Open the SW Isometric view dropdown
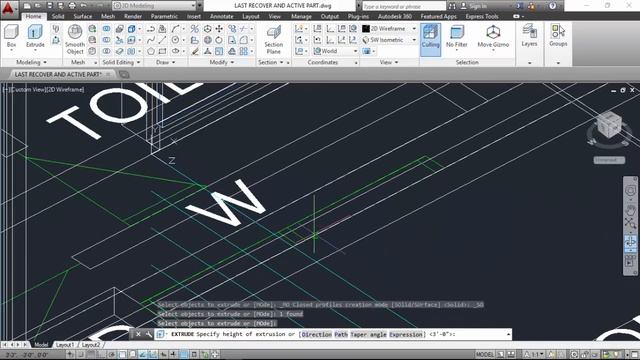640x360 pixels. (389, 40)
